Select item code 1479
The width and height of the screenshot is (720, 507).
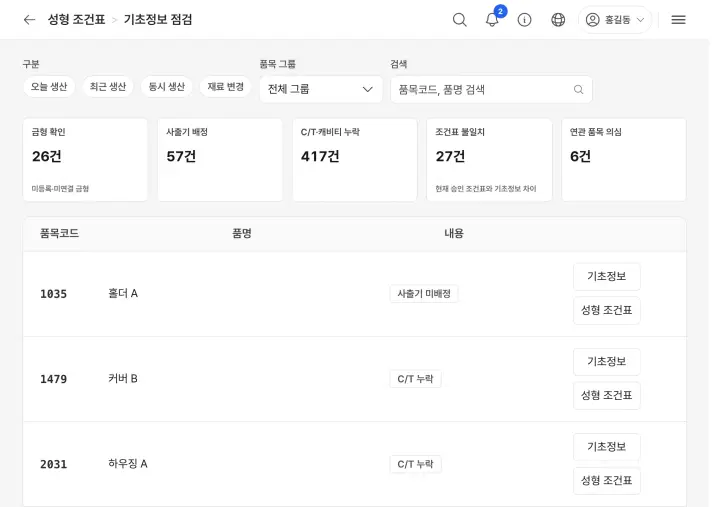53,379
